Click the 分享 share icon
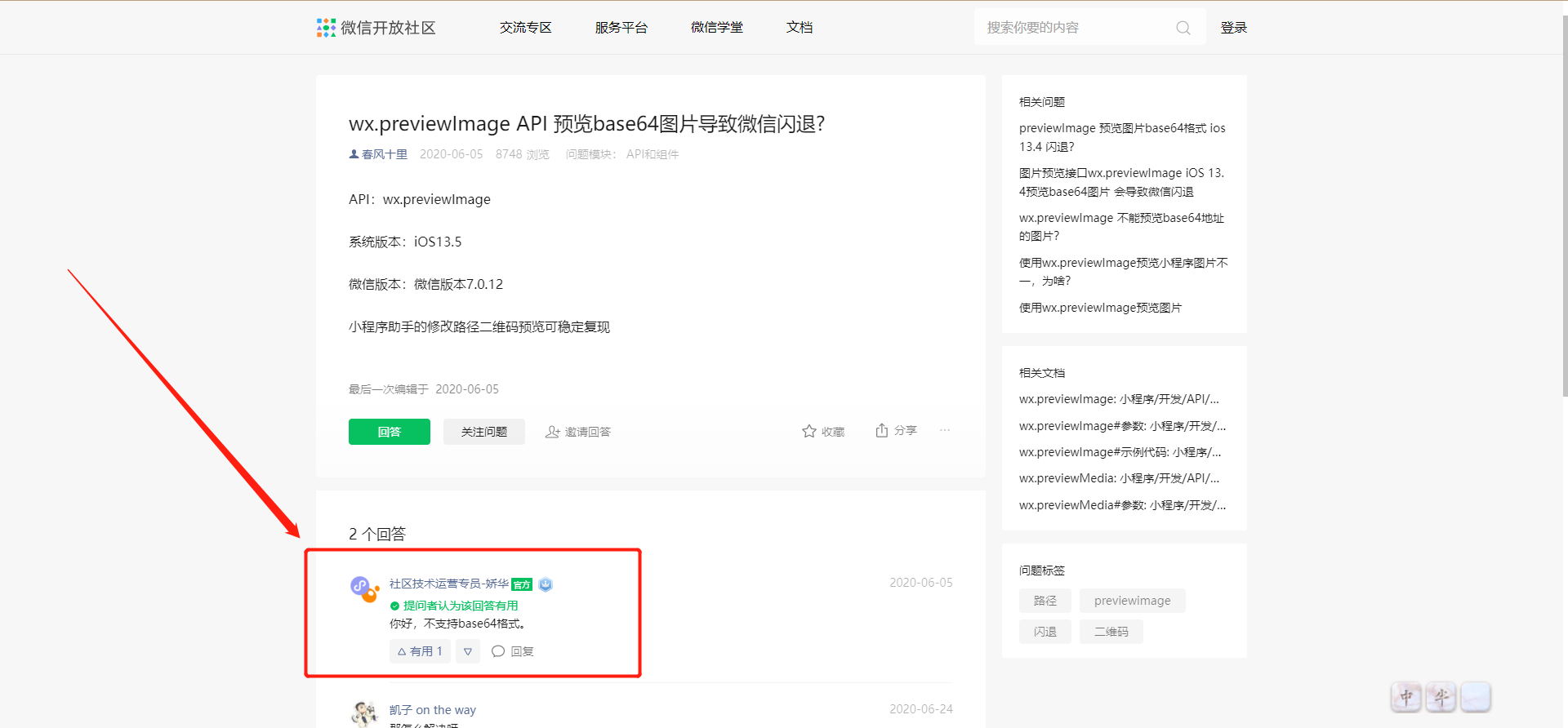1568x728 pixels. pos(882,430)
